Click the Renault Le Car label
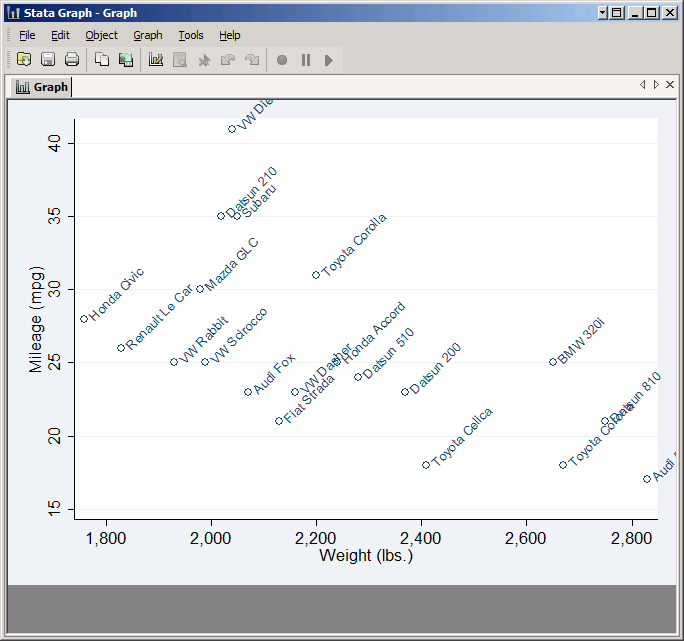This screenshot has width=684, height=641. tap(159, 317)
